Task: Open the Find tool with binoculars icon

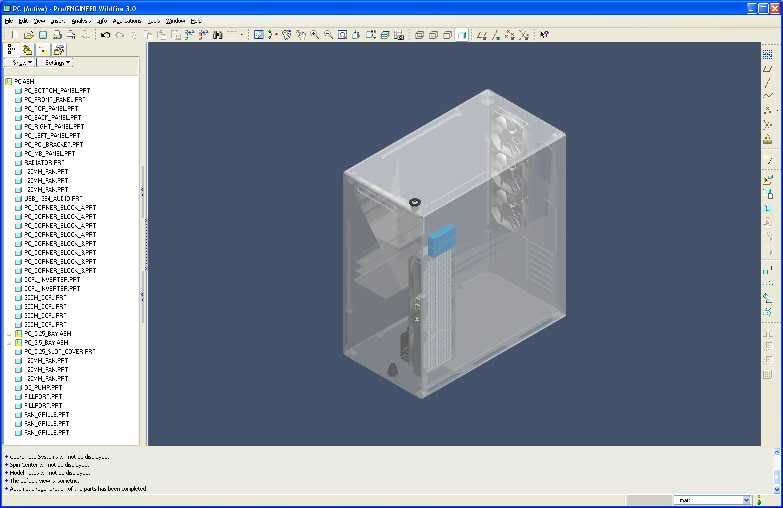Action: 217,35
